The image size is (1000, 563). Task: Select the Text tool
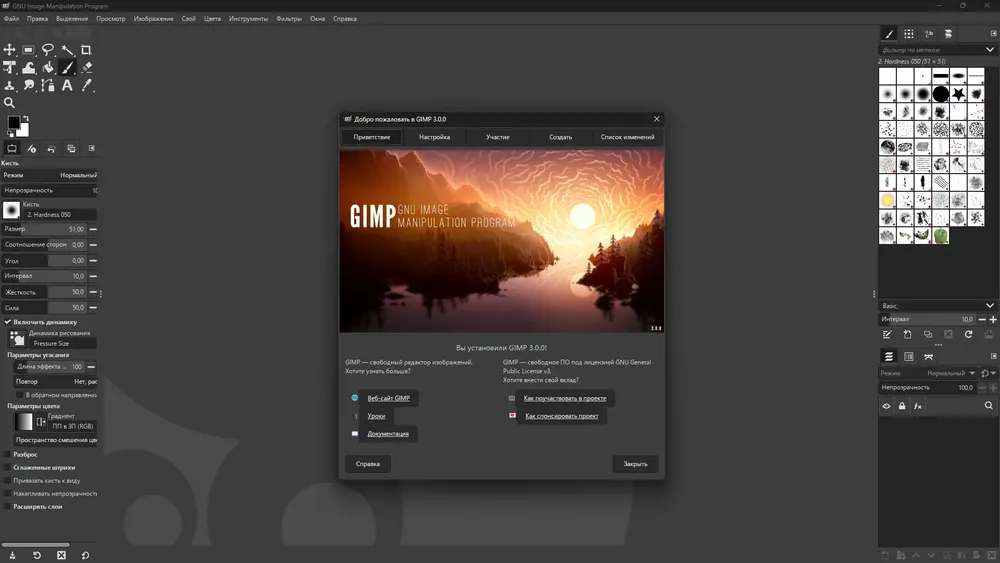(67, 85)
